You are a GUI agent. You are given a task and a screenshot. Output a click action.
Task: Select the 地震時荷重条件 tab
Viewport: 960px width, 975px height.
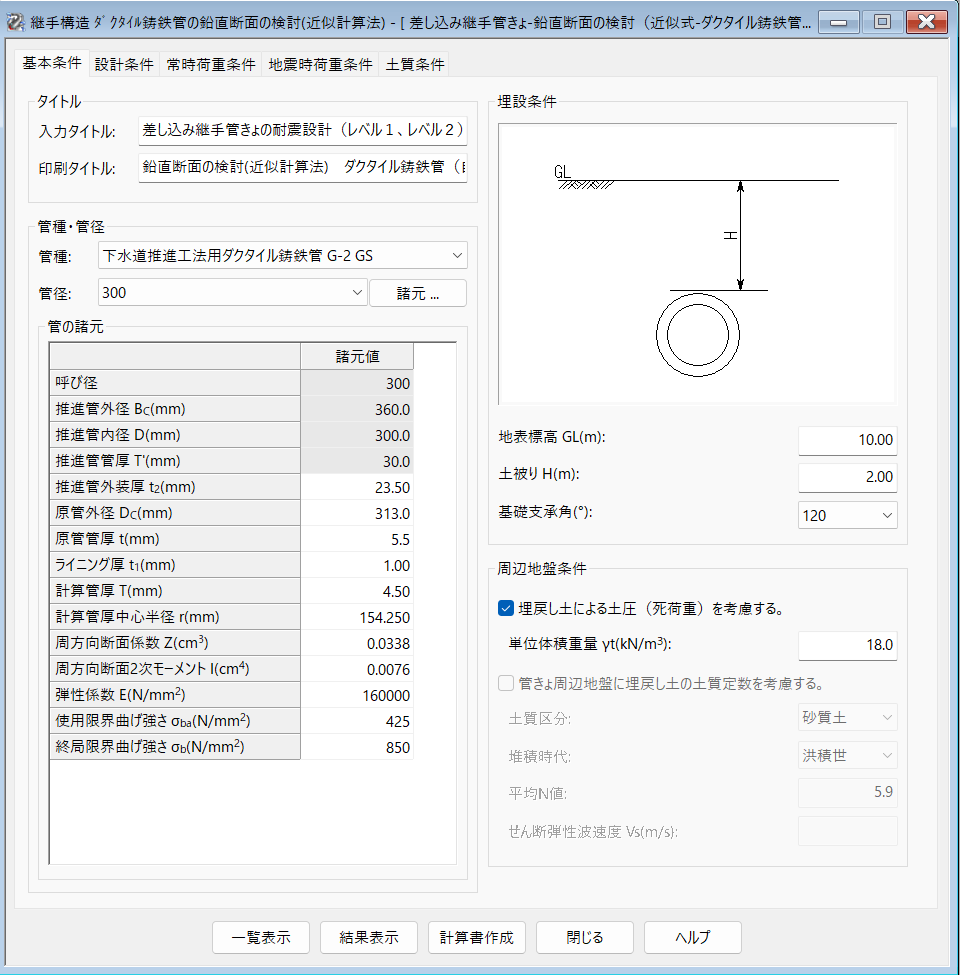320,65
